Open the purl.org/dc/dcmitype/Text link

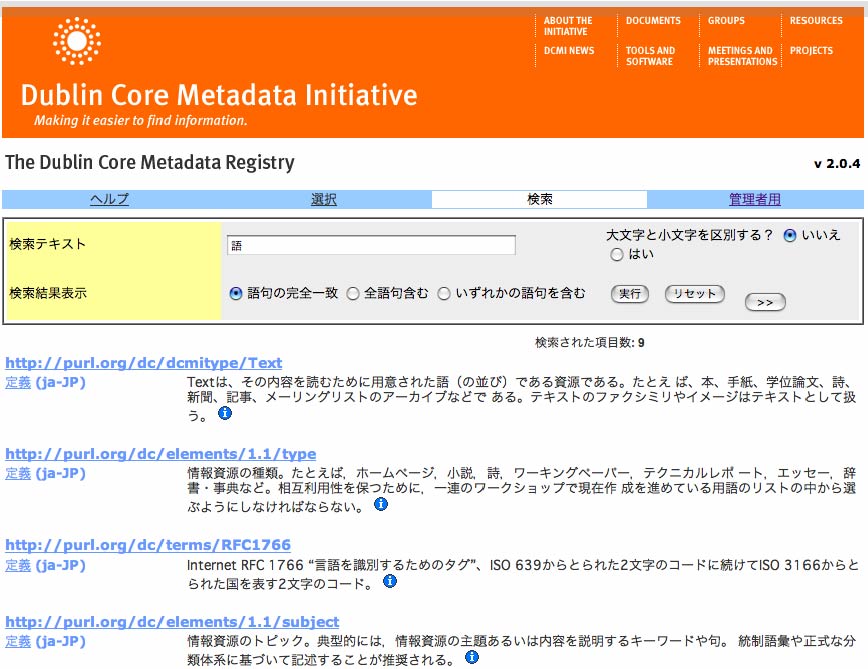(144, 363)
